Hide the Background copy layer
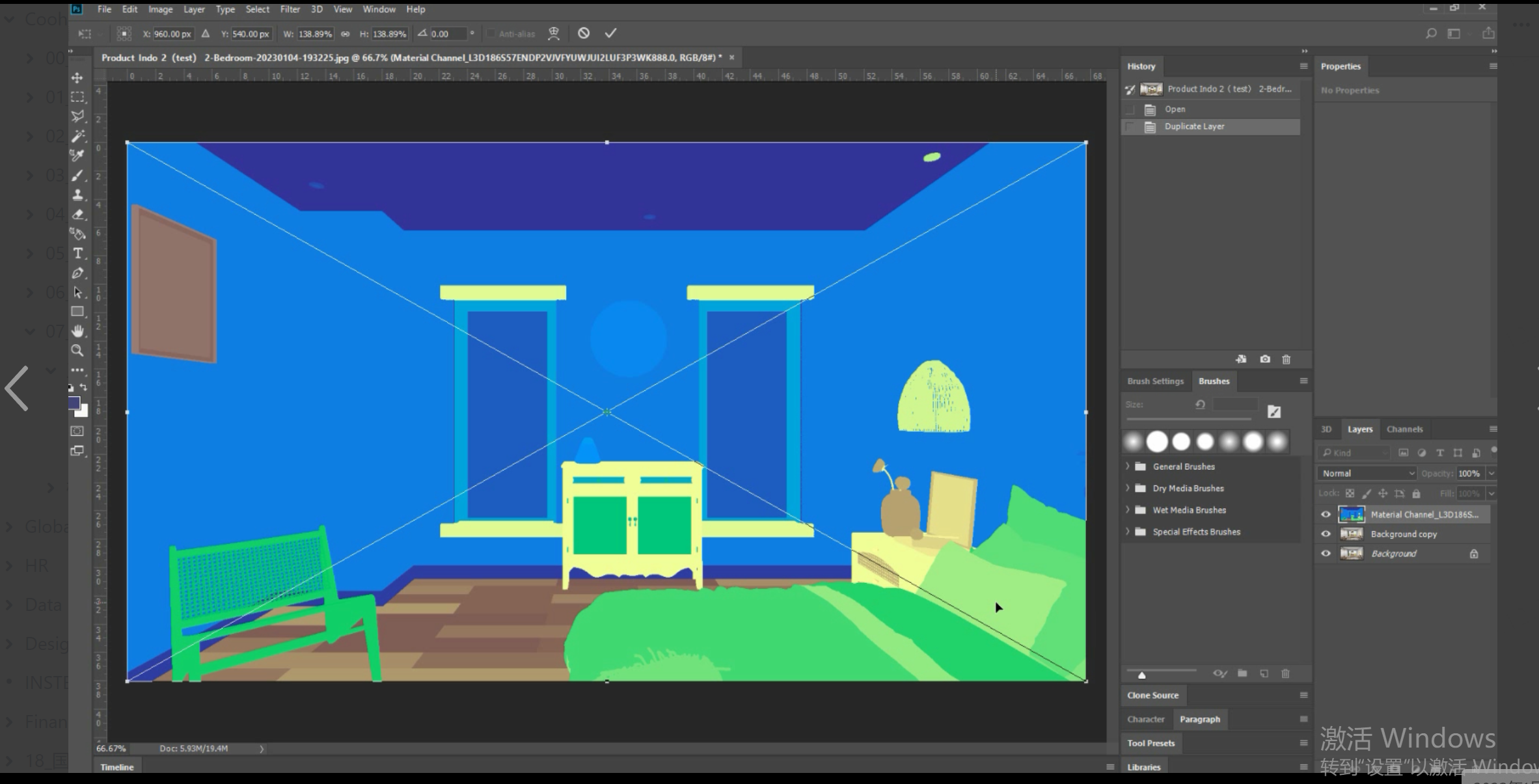The width and height of the screenshot is (1539, 784). point(1326,534)
